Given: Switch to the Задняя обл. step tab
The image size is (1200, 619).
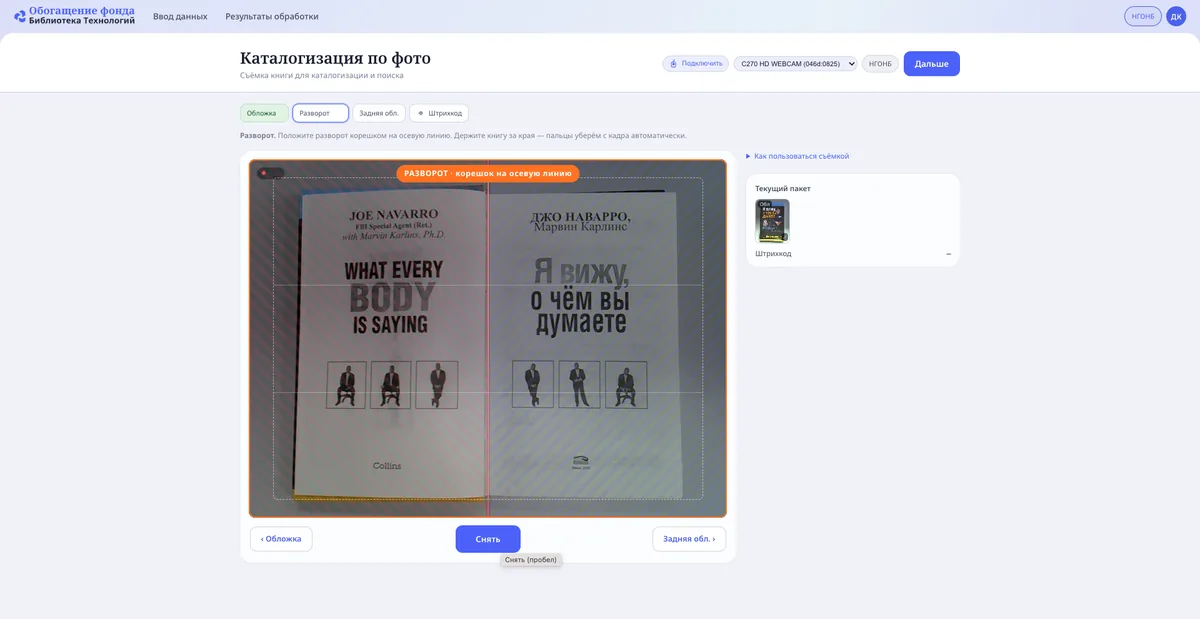Looking at the screenshot, I should click(379, 113).
